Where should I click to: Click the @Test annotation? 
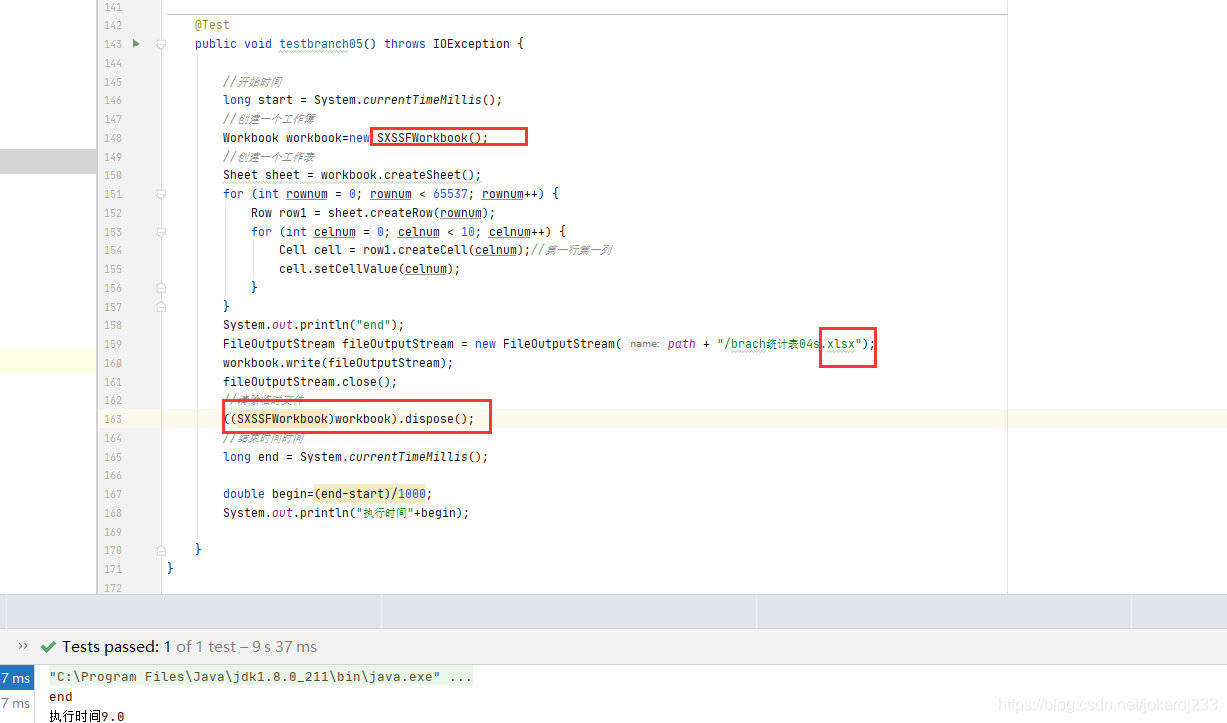[212, 25]
